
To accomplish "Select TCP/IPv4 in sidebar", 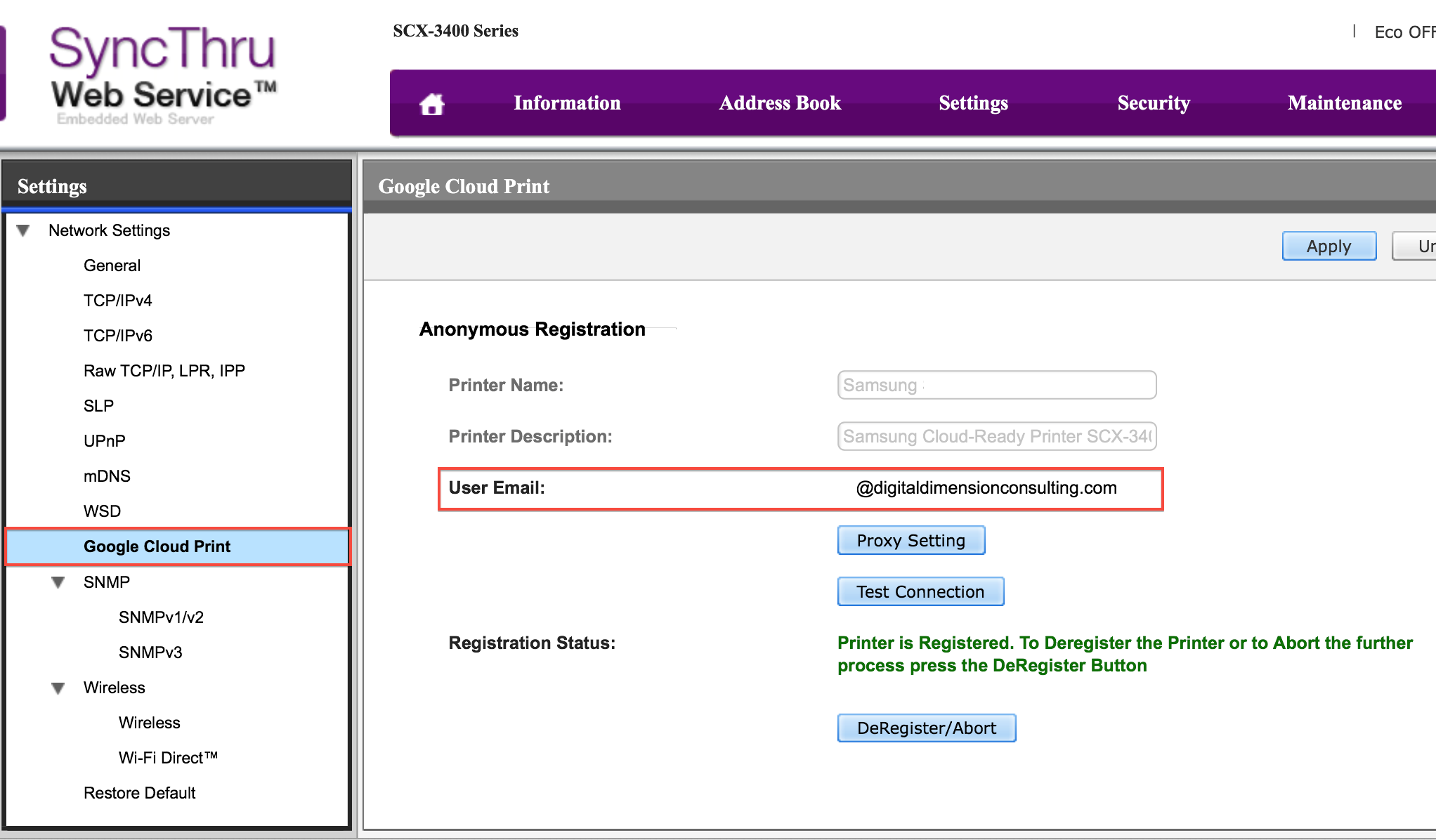I will [x=118, y=301].
